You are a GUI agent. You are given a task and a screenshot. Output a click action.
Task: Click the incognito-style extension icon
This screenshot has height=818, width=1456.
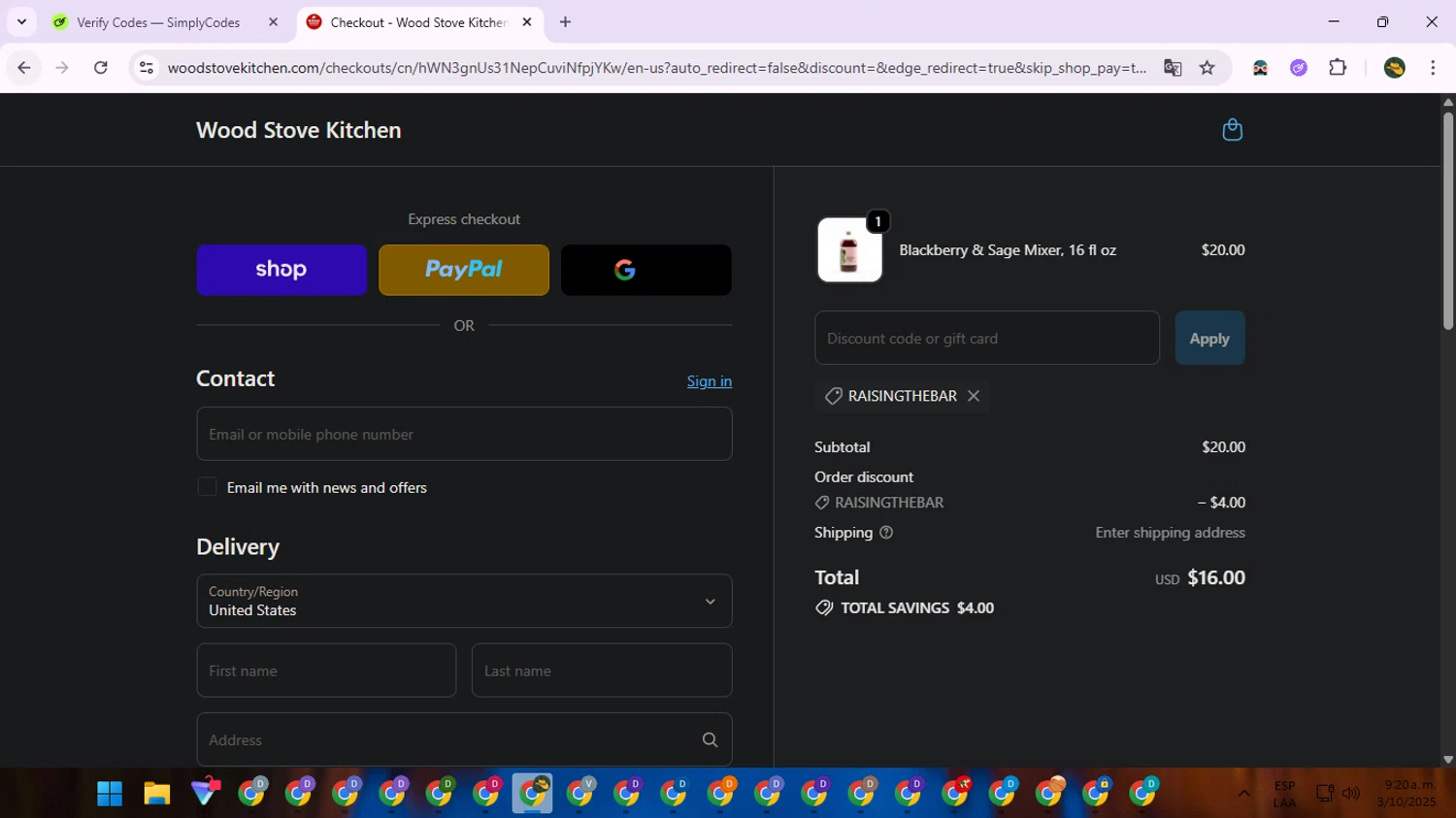pos(1260,68)
